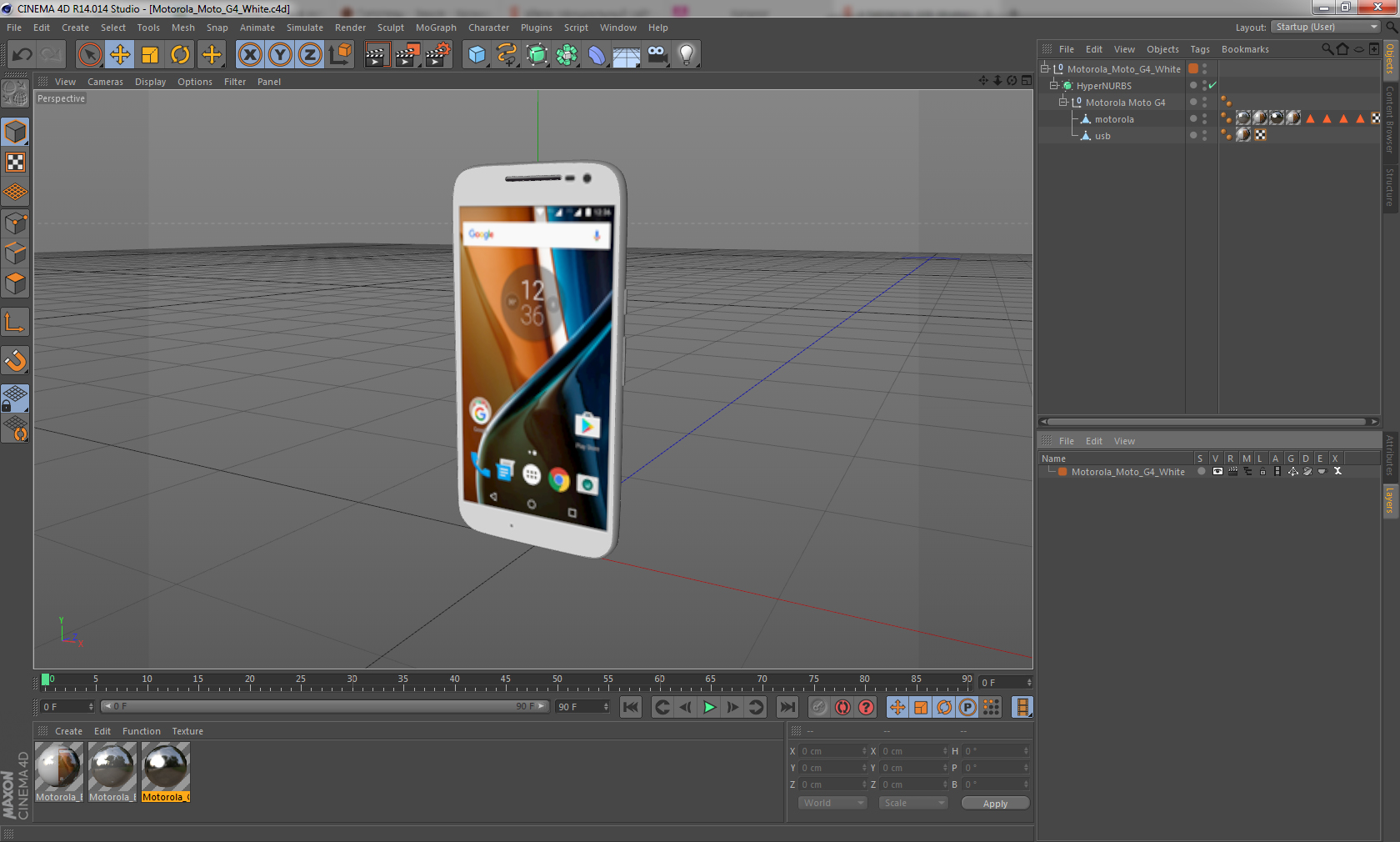The width and height of the screenshot is (1400, 842).
Task: Click the current frame field stepper
Action: [1029, 683]
